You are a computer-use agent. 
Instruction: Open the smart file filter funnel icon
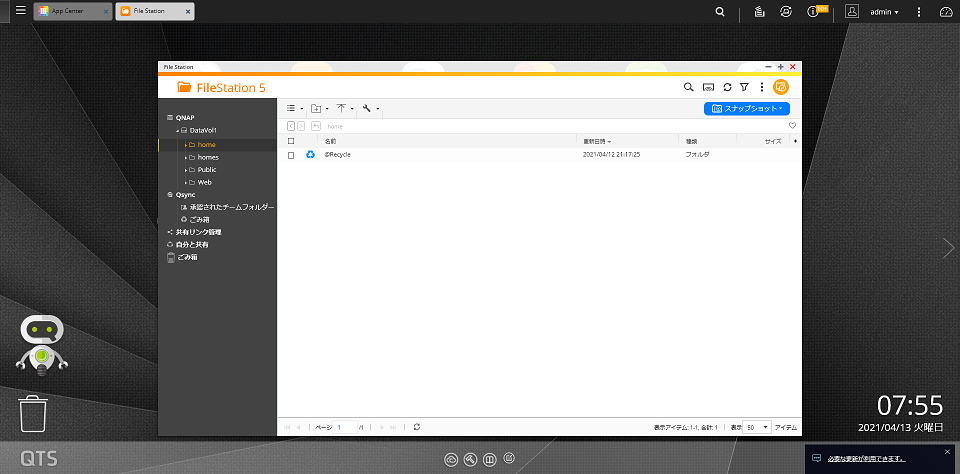[x=744, y=88]
